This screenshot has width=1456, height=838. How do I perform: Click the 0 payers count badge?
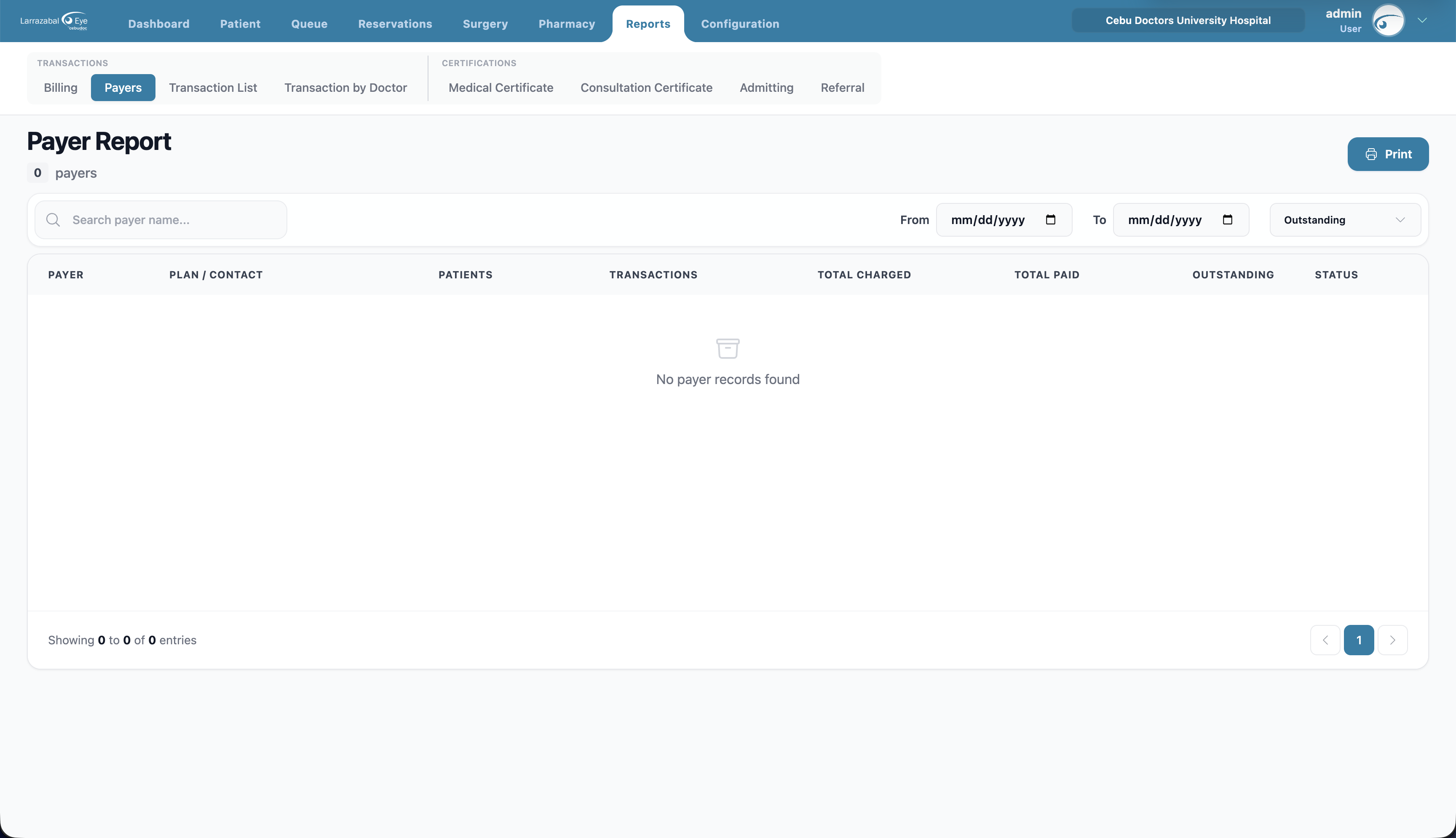pyautogui.click(x=37, y=173)
